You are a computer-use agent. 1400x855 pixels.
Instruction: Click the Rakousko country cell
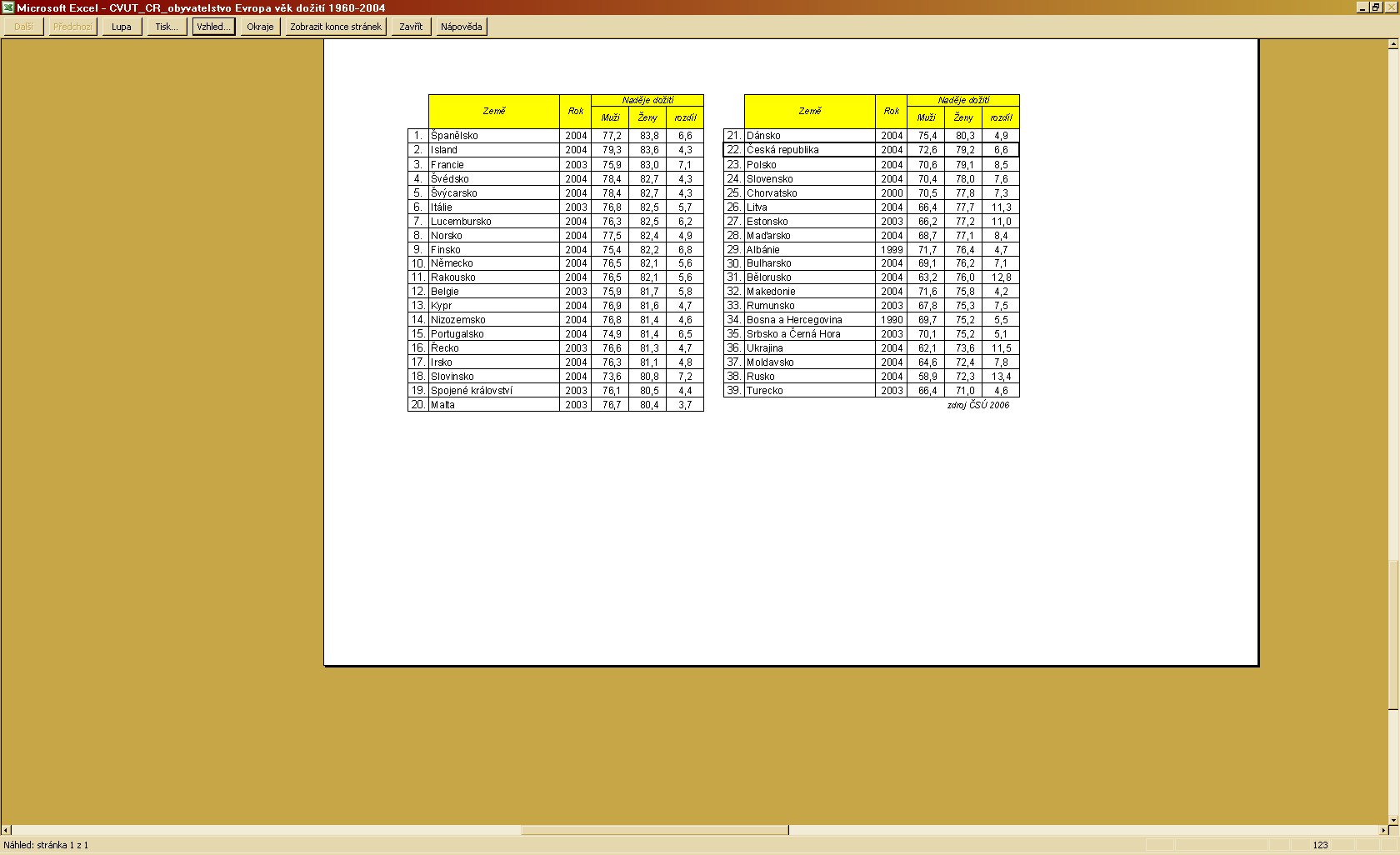(494, 277)
